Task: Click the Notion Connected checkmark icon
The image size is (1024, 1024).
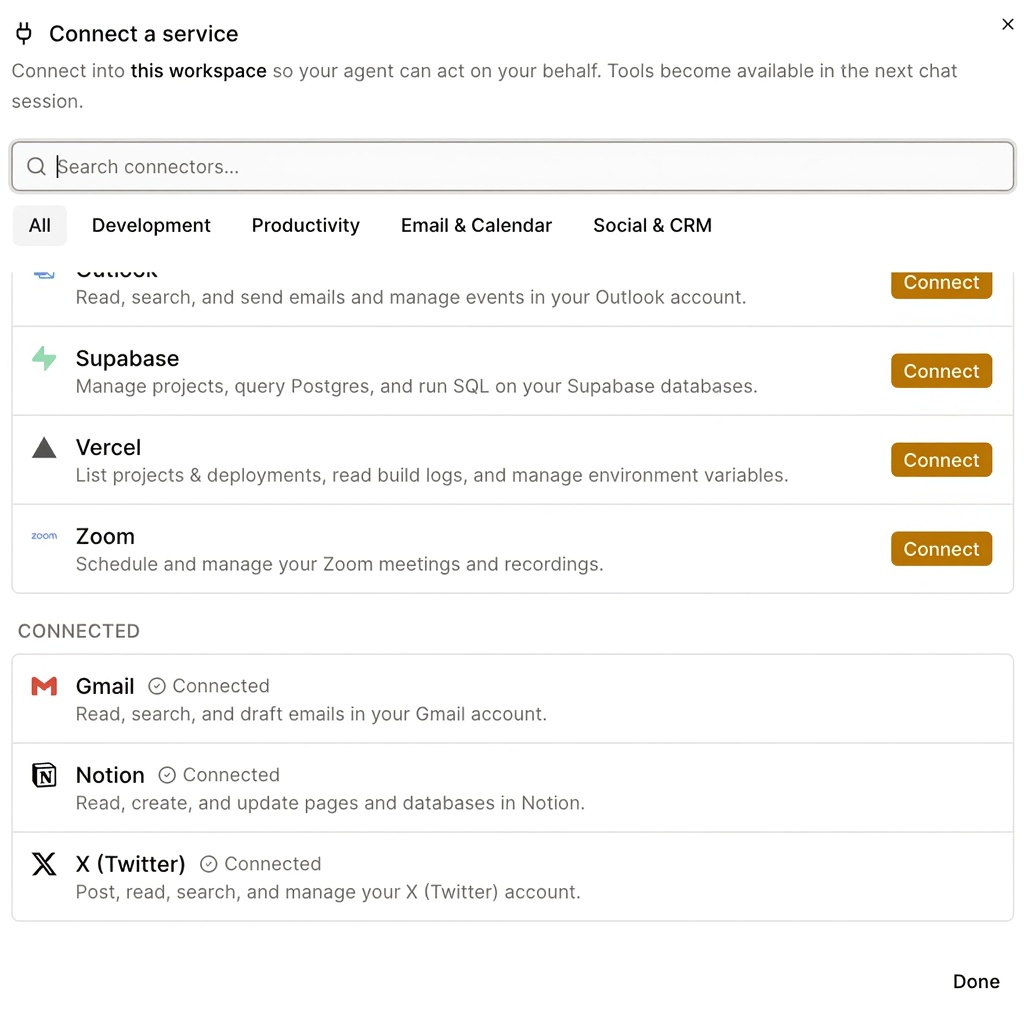Action: (167, 775)
